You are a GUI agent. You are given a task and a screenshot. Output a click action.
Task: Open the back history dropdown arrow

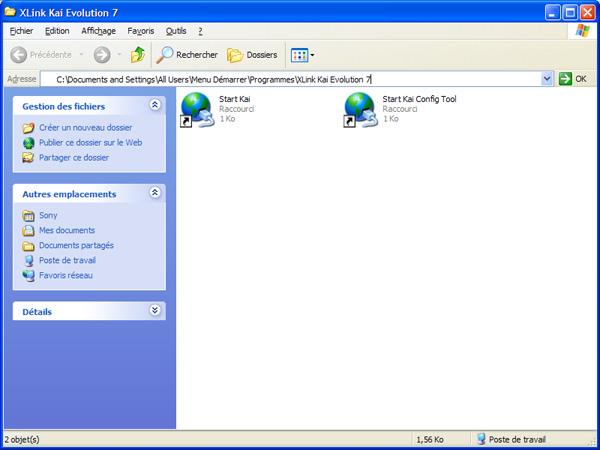[81, 55]
